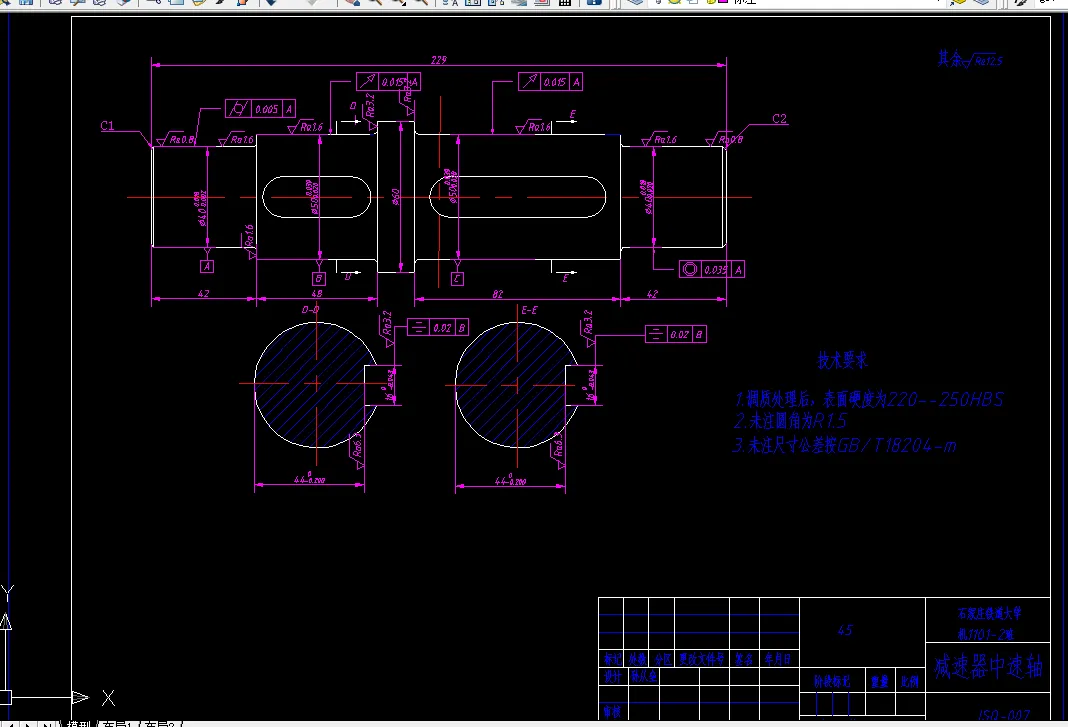Click the Zoom Previous magnifier icon
This screenshot has width=1068, height=727.
422,2
